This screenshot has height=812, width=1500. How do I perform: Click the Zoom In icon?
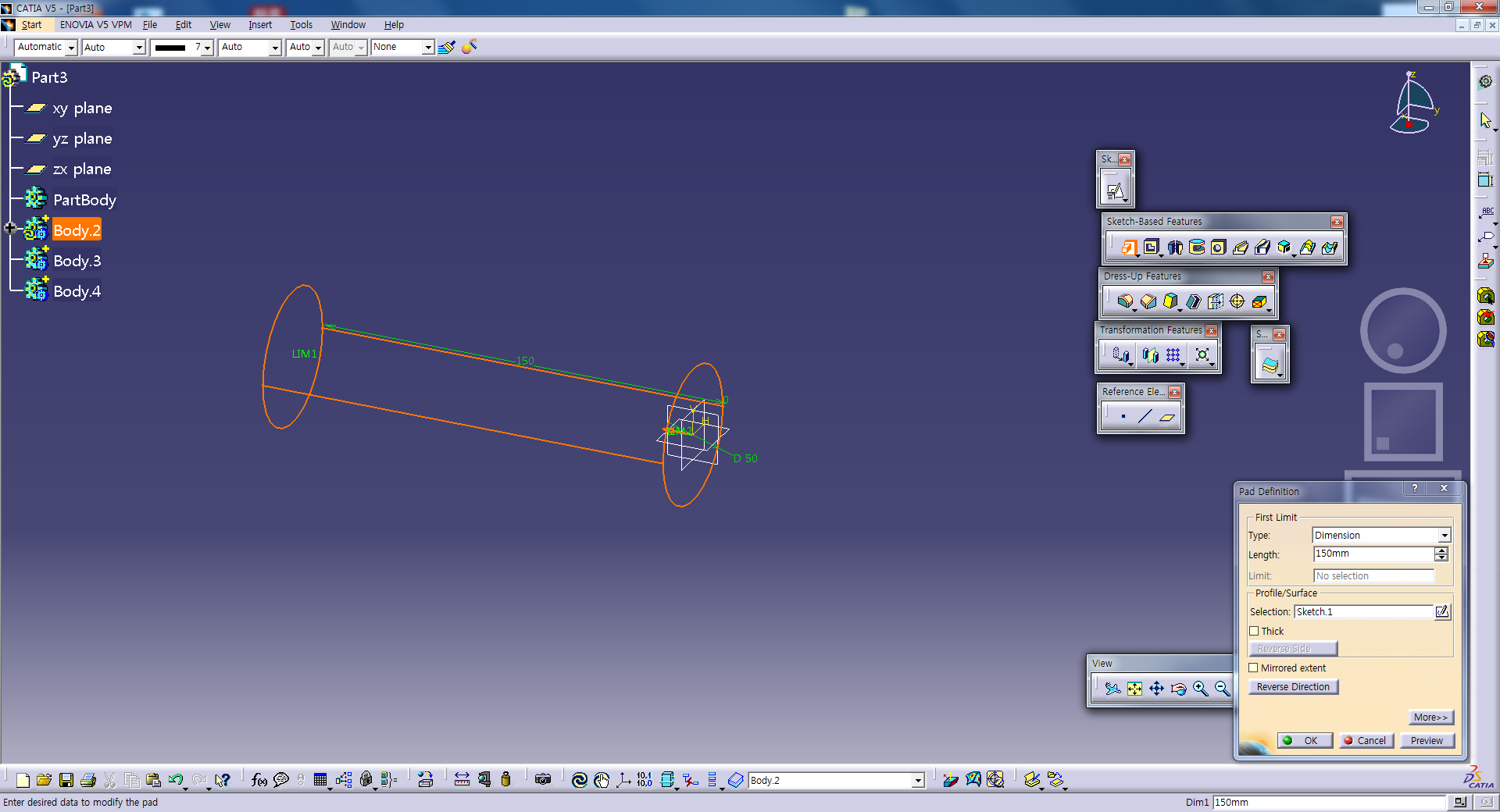(x=1201, y=689)
